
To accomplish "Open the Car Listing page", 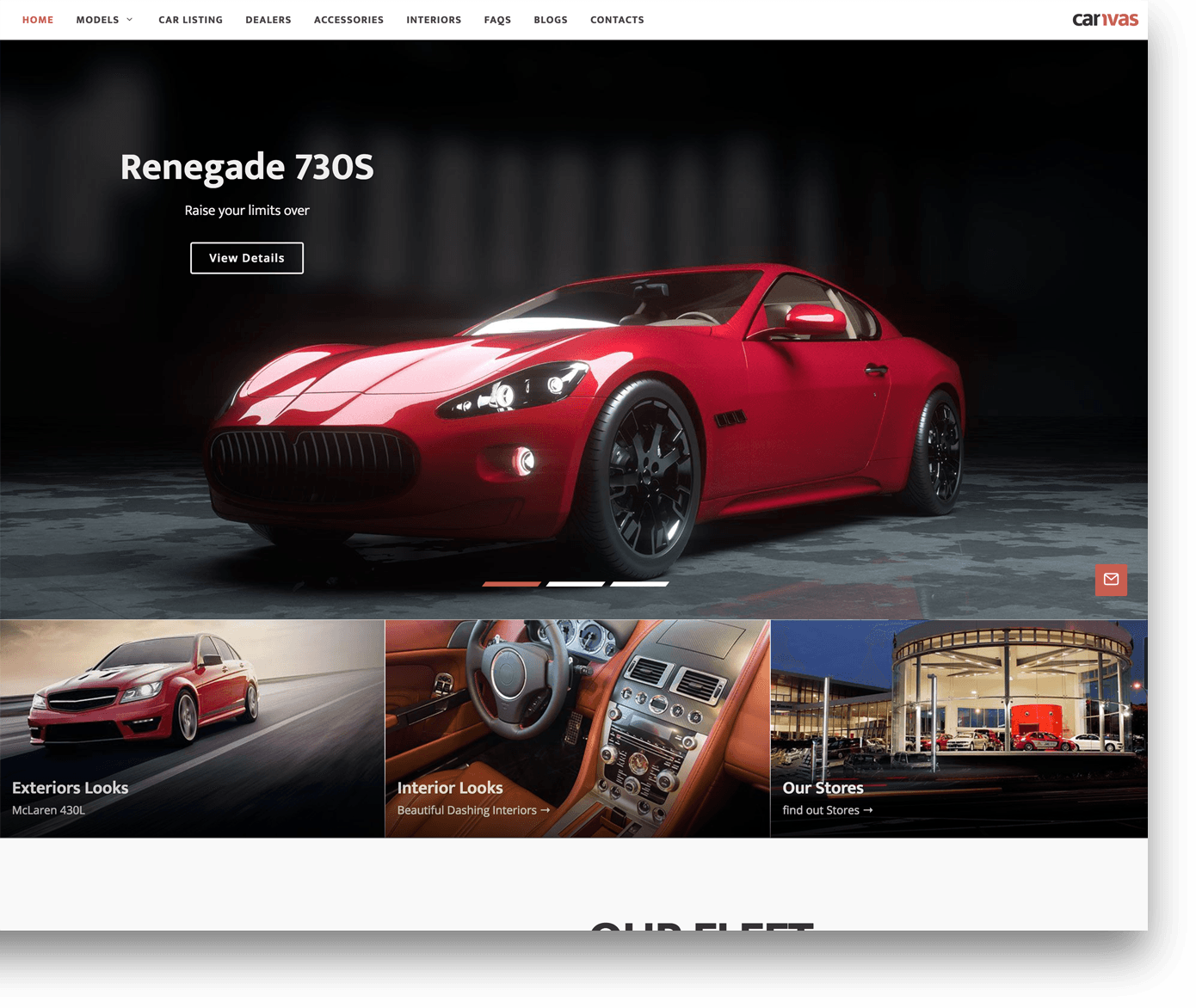I will click(190, 20).
